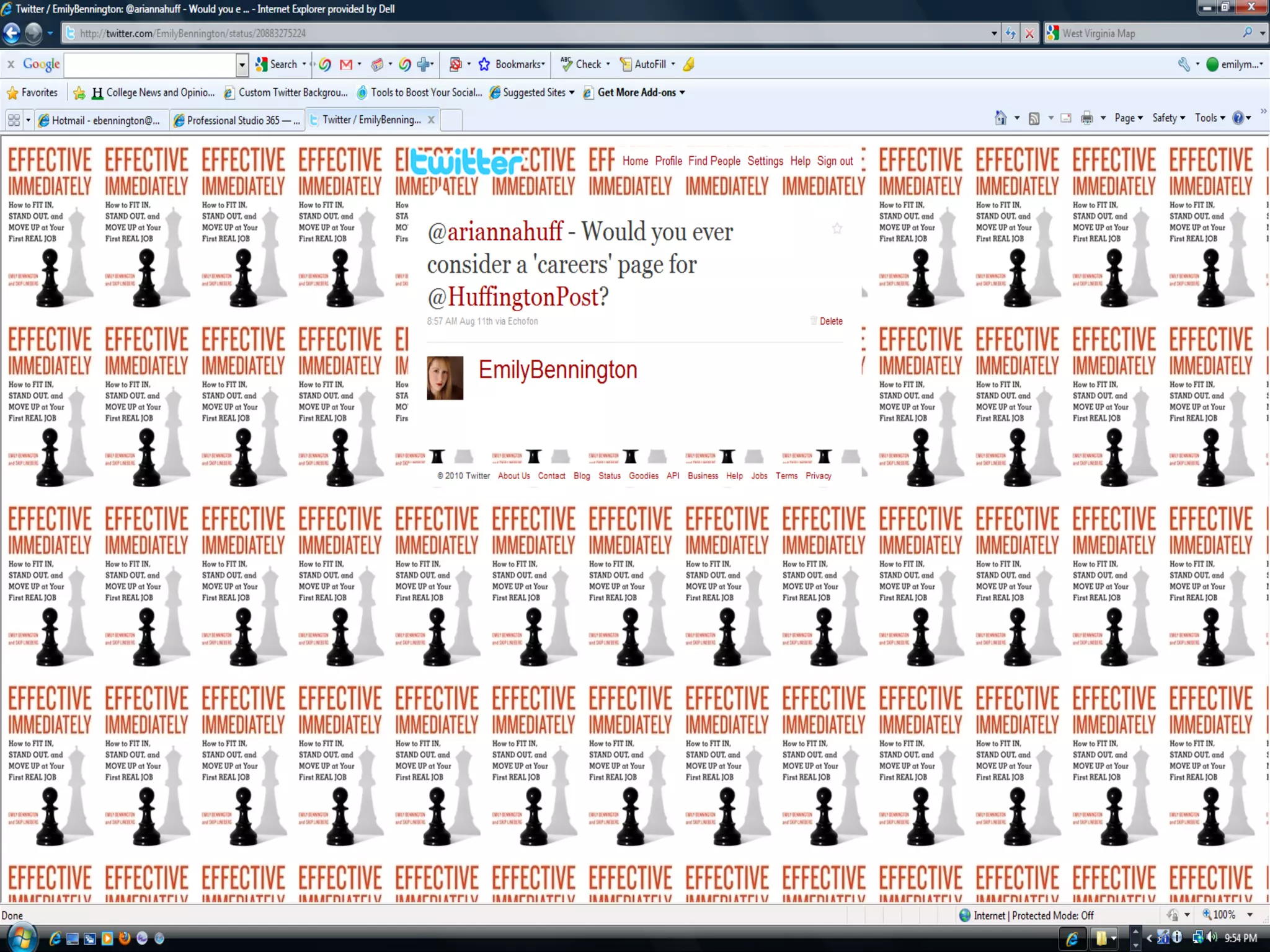1270x952 pixels.
Task: Click Add to Favorites Bar star icon
Action: (x=79, y=93)
